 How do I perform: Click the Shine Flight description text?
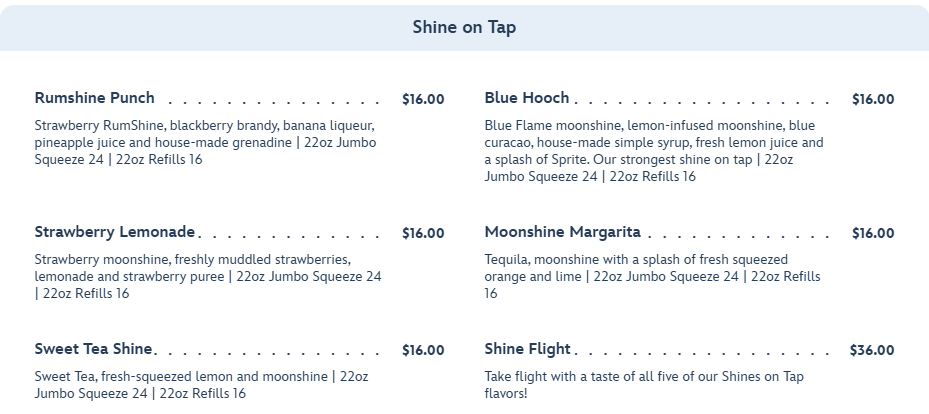pos(644,385)
